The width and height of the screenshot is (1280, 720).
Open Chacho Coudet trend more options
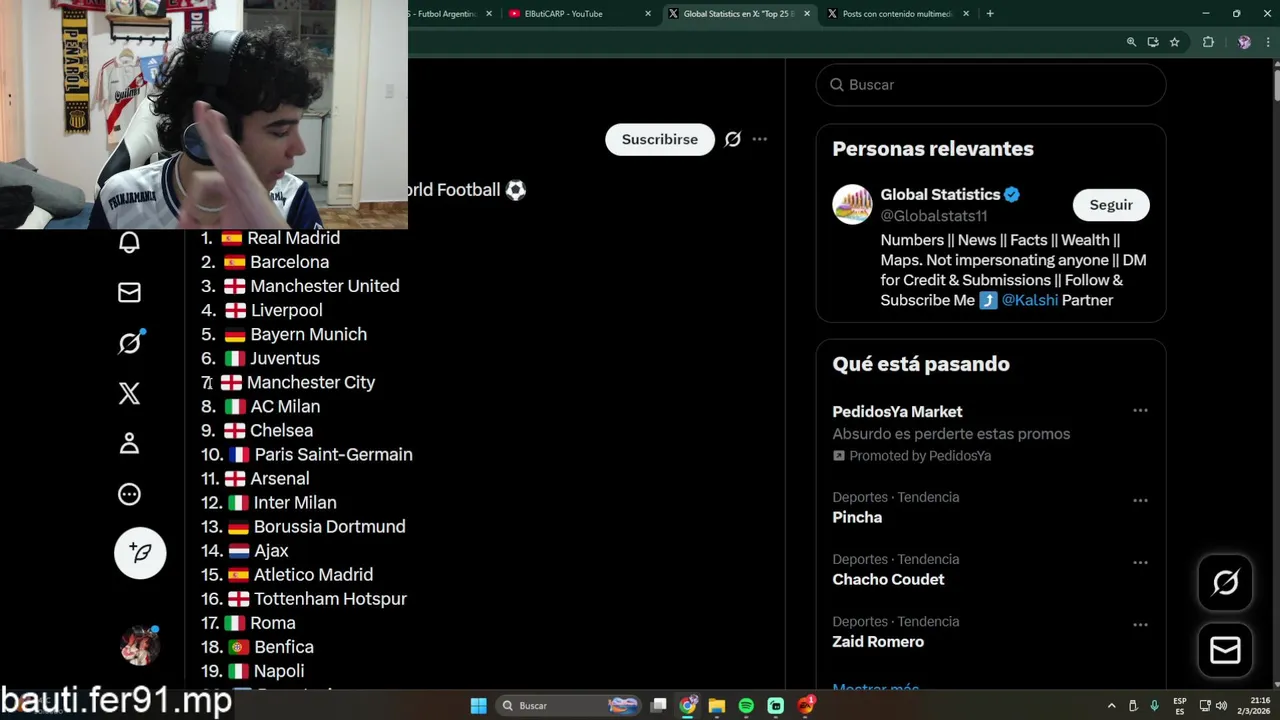(x=1140, y=563)
